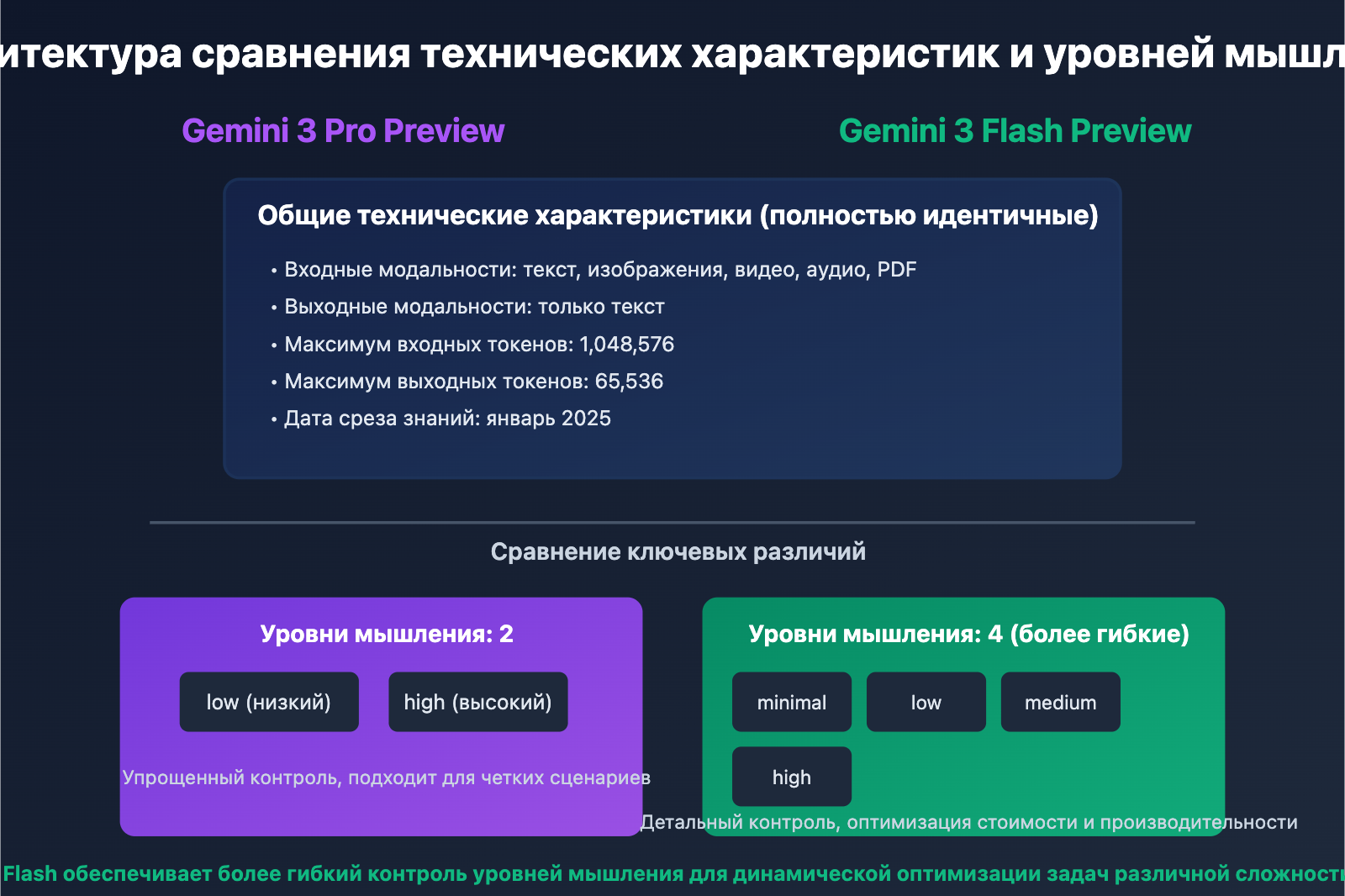Open the Gemini 3 Flash Preview heading
The width and height of the screenshot is (1345, 896).
coord(1015,131)
